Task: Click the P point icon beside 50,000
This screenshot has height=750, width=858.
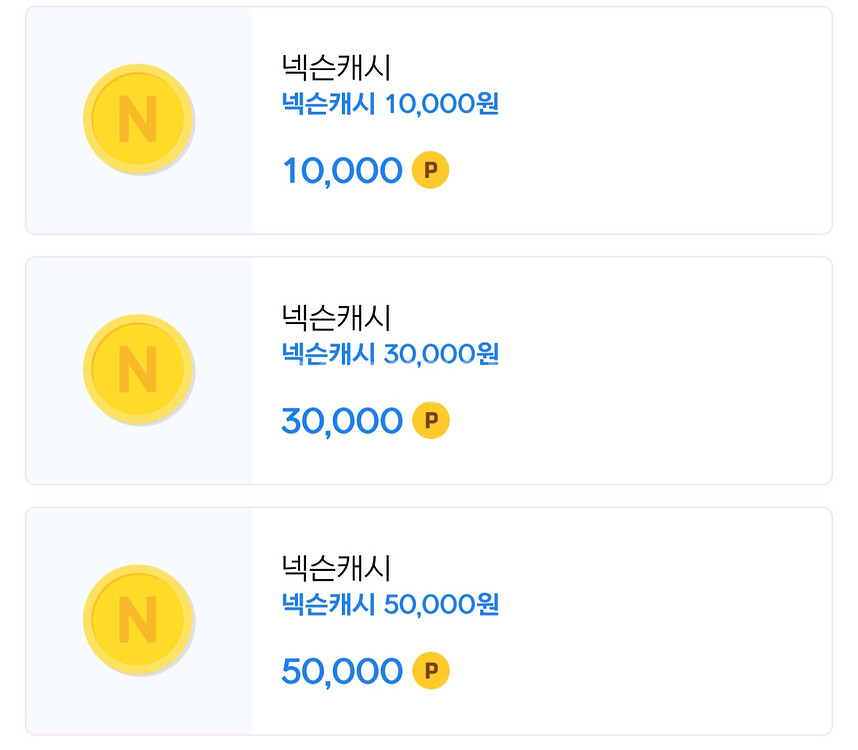Action: click(430, 671)
